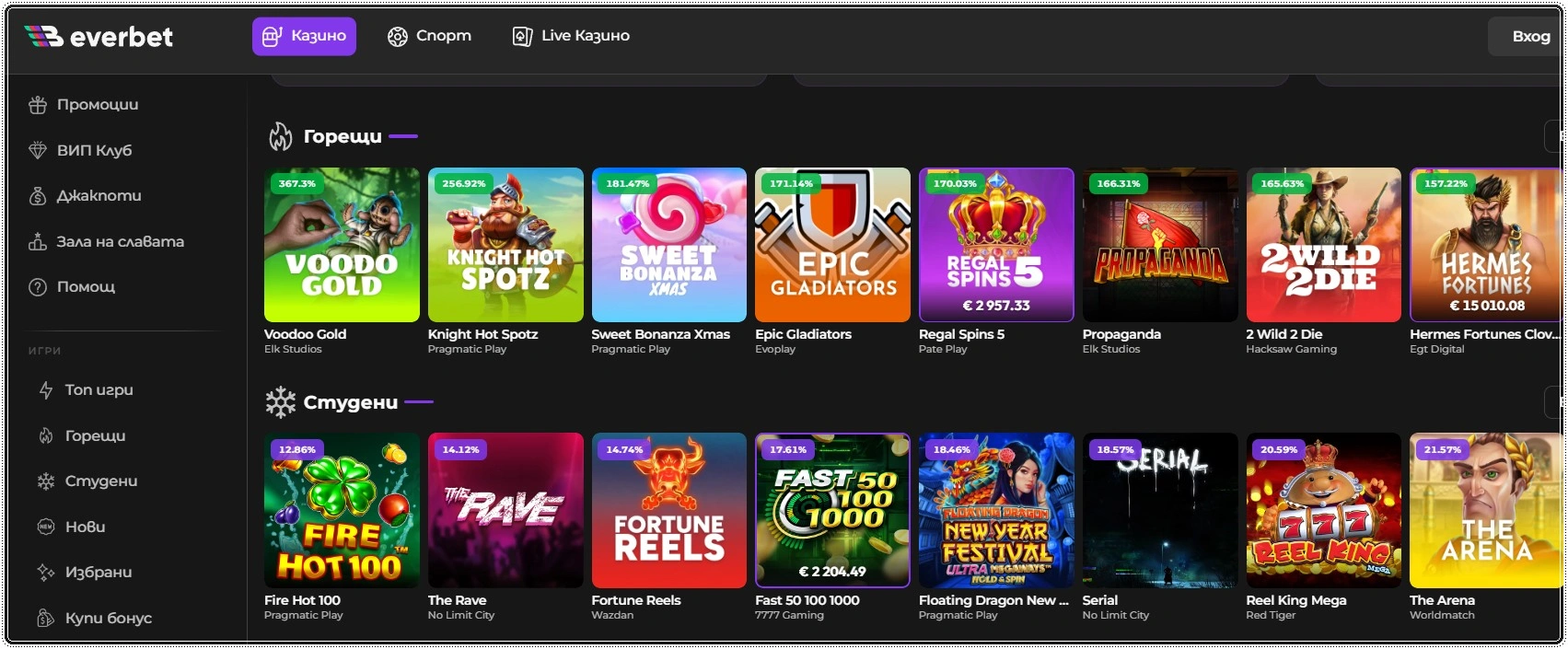
Task: Click the question mark icon beside Помощ
Action: pos(38,287)
